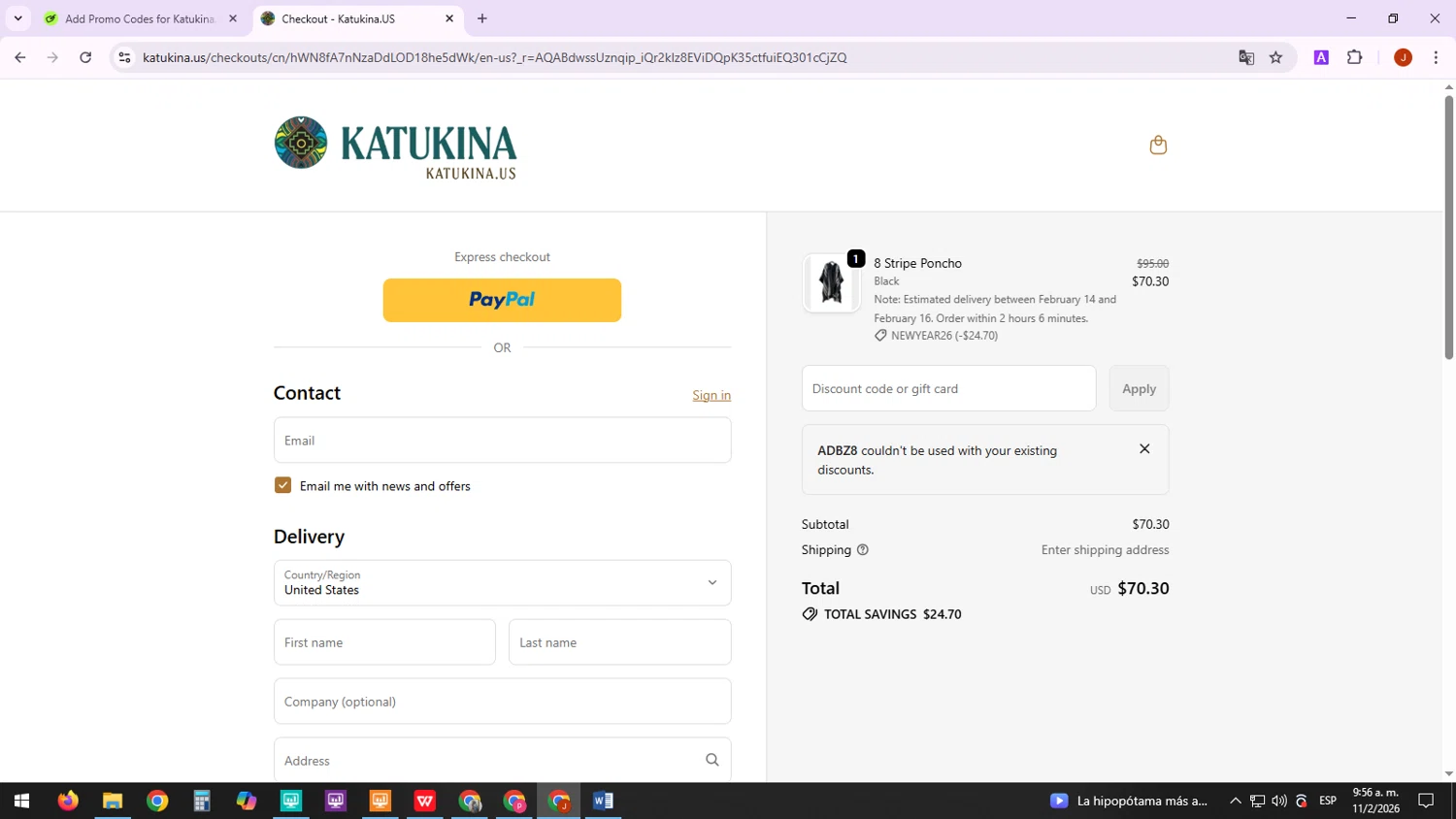Viewport: 1456px width, 819px height.
Task: Select the Checkout - Katukina.US tab
Action: [x=358, y=18]
